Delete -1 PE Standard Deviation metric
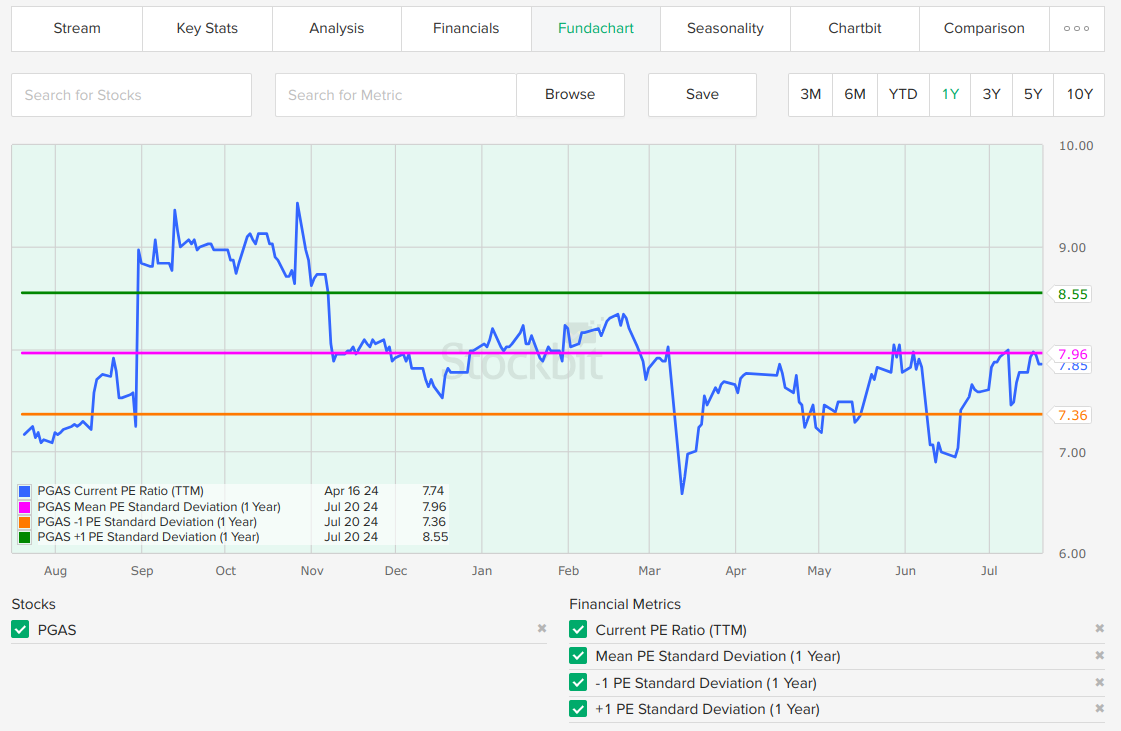This screenshot has width=1121, height=731. 1099,683
